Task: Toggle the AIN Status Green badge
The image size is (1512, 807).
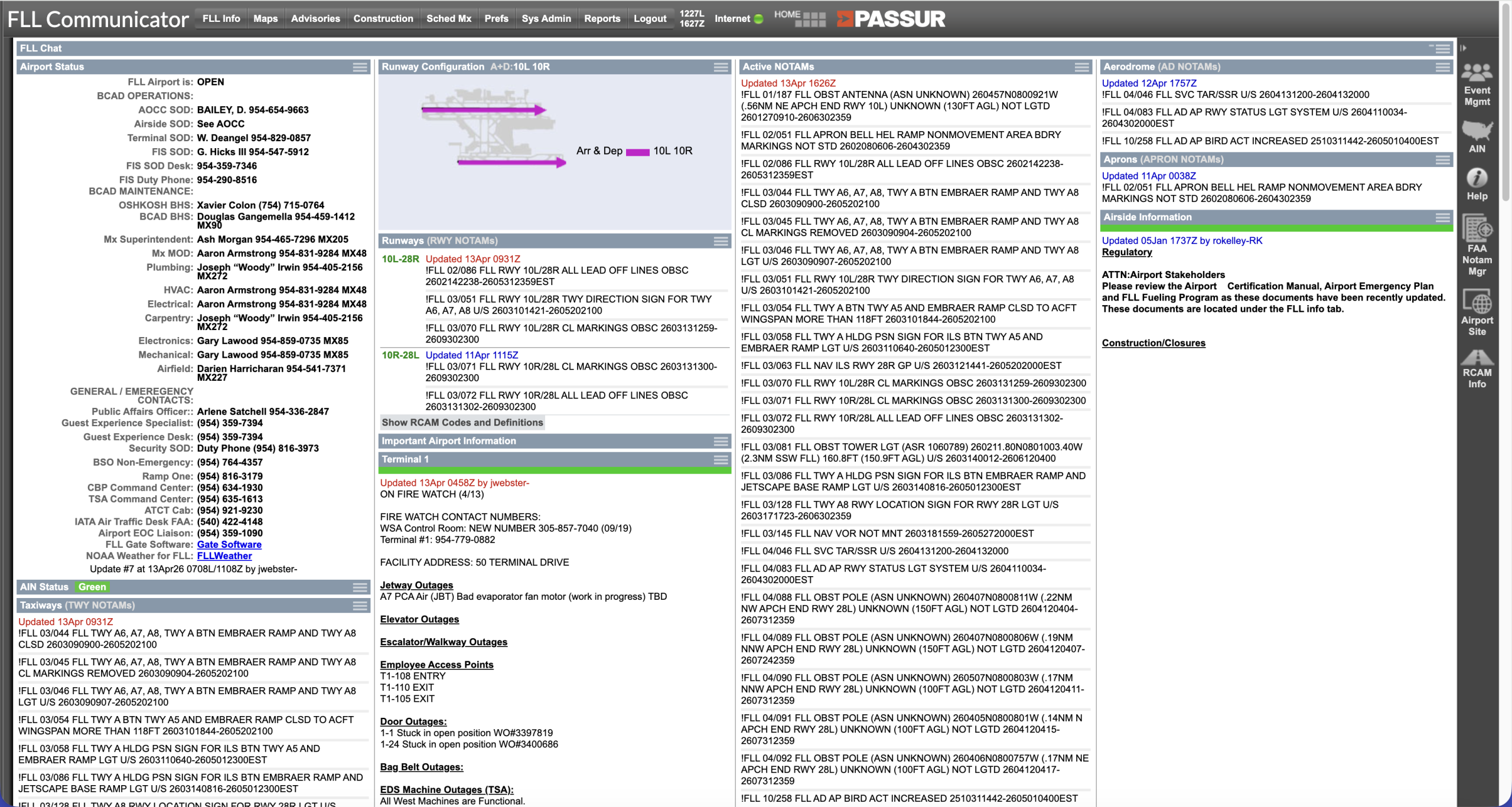Action: point(92,587)
